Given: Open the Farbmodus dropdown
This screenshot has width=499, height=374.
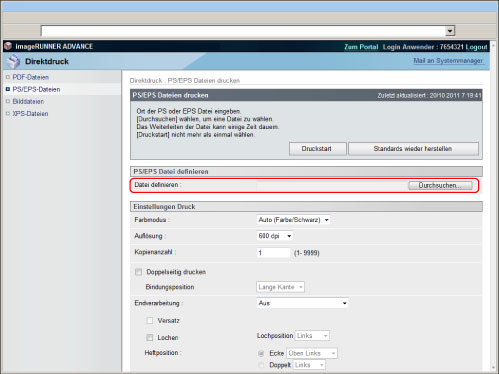Looking at the screenshot, I should coord(293,220).
